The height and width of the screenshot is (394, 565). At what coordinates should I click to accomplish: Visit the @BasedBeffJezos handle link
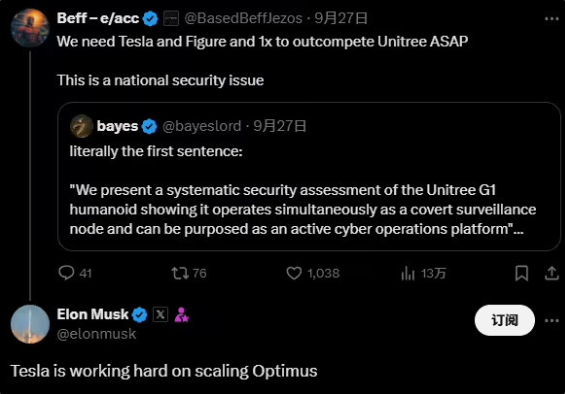pos(243,18)
